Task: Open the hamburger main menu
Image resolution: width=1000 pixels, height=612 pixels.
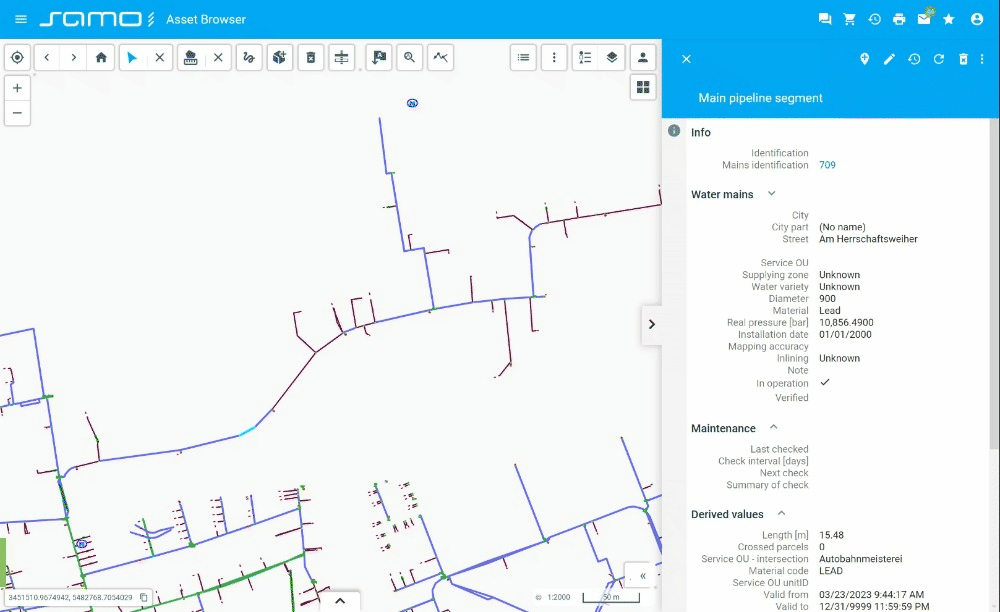Action: pos(20,19)
